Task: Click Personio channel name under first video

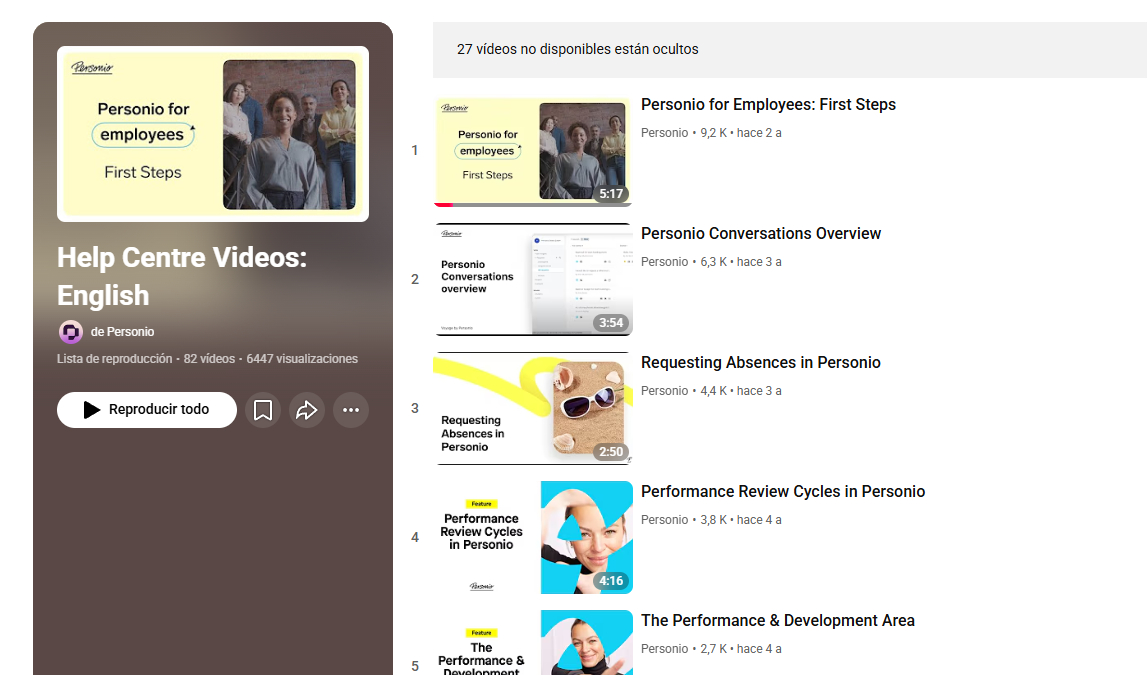Action: [664, 133]
